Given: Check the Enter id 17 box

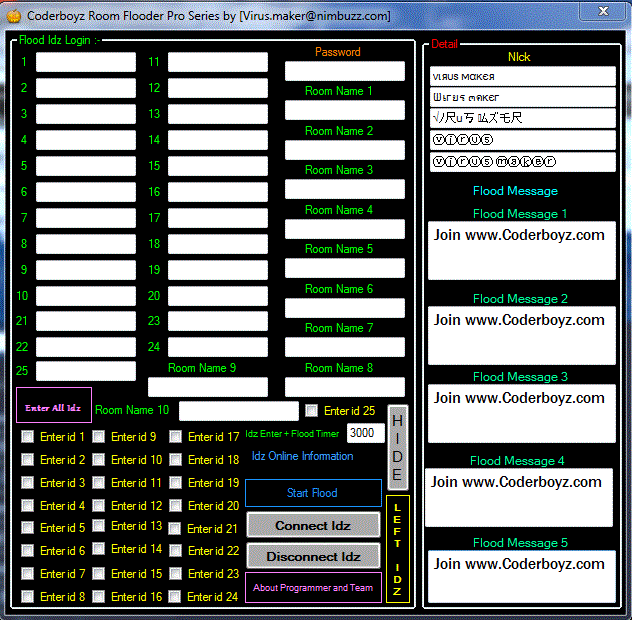Looking at the screenshot, I should coord(175,437).
